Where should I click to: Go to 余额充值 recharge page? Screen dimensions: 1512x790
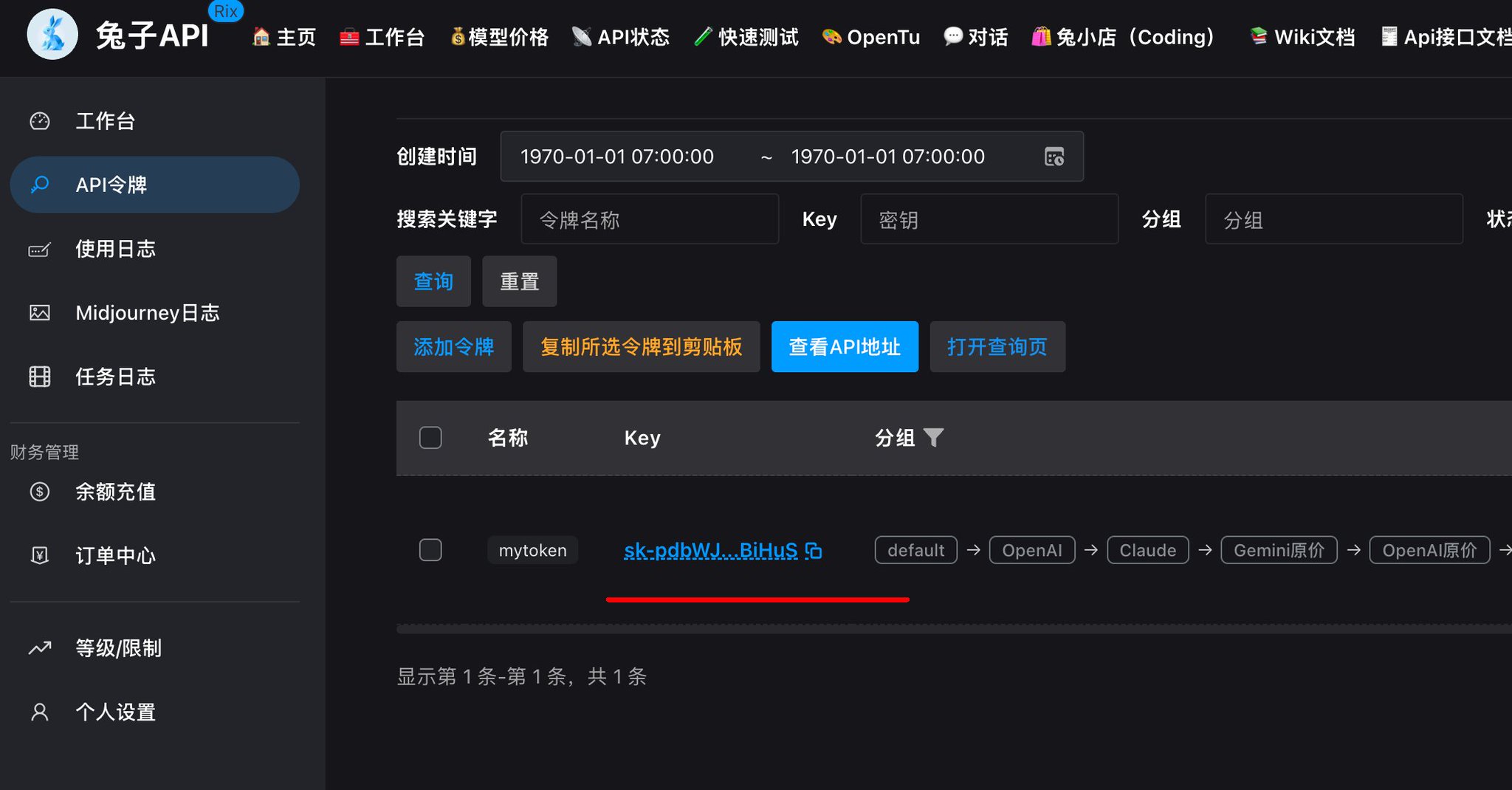click(155, 492)
